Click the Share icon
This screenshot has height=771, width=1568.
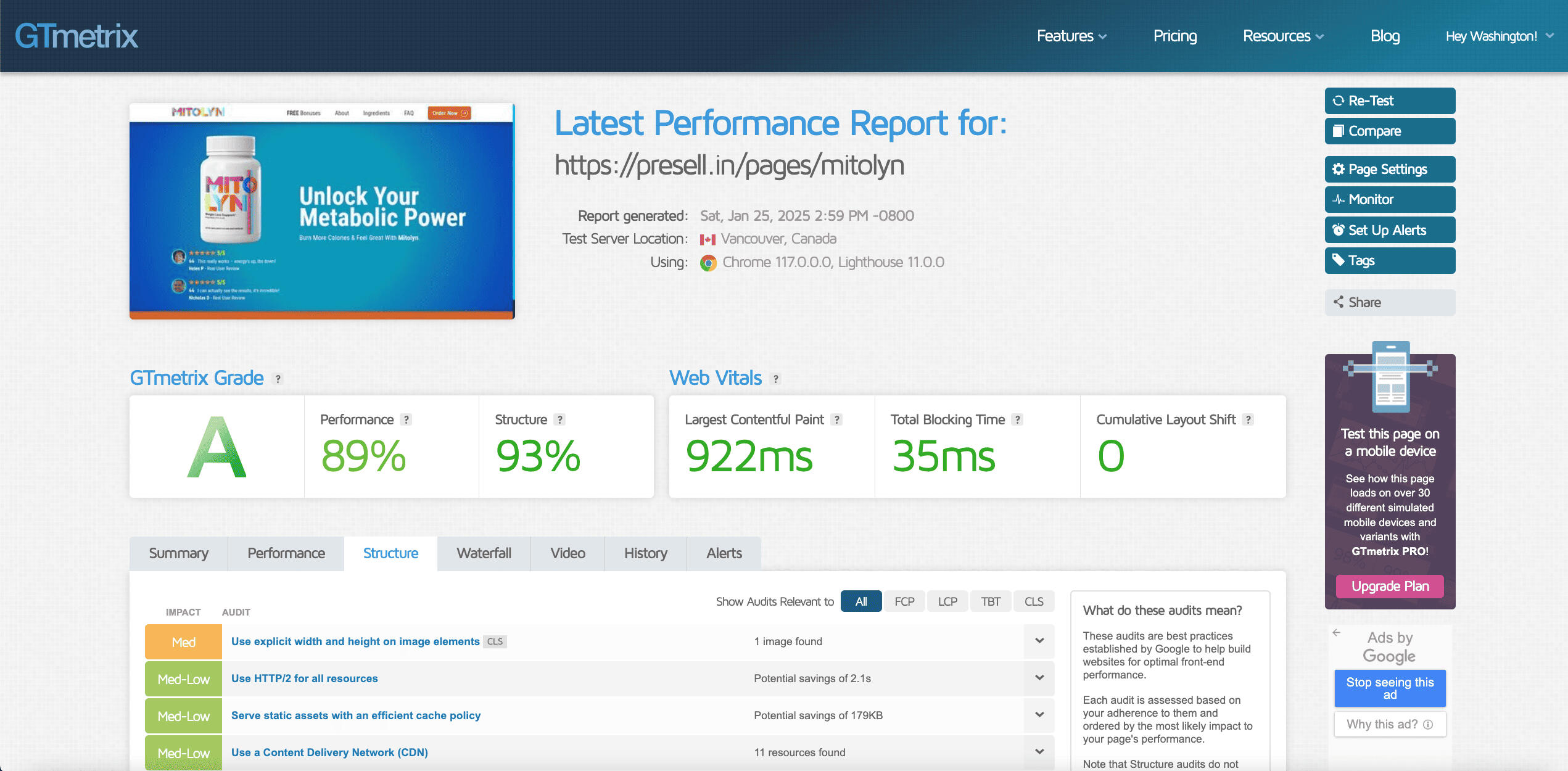[x=1338, y=302]
